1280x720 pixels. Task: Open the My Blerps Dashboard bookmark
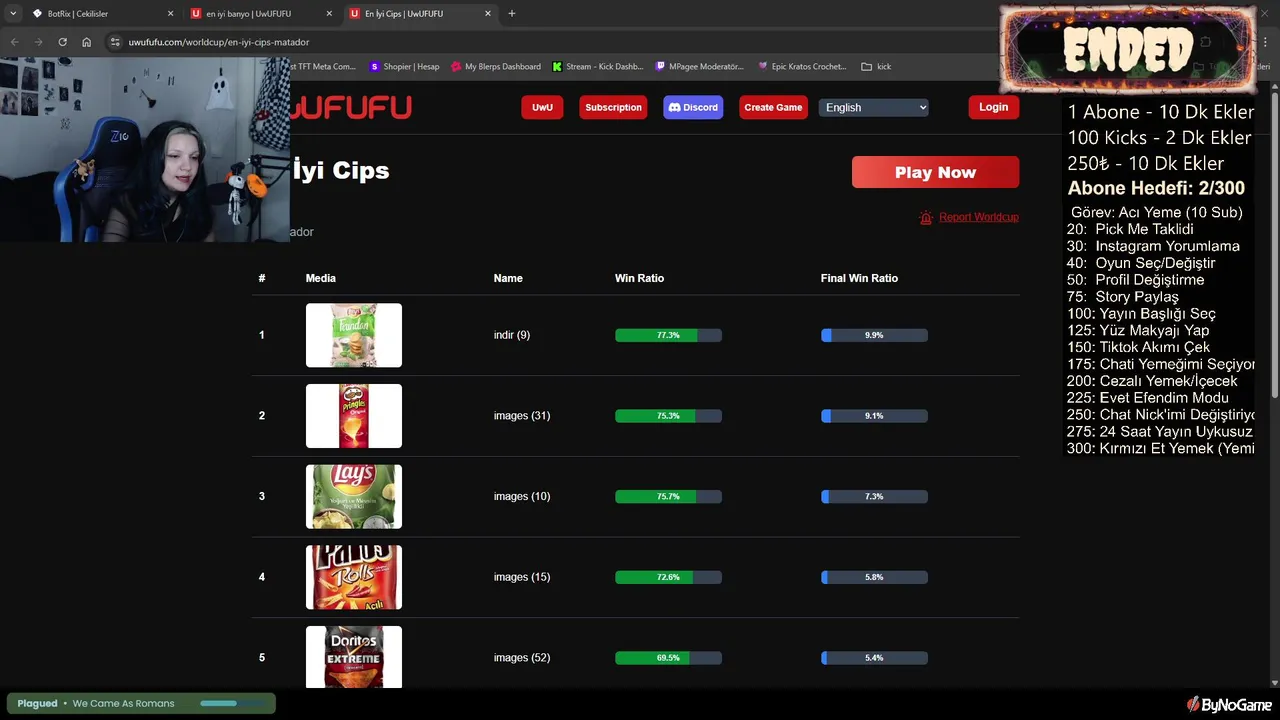coord(496,67)
